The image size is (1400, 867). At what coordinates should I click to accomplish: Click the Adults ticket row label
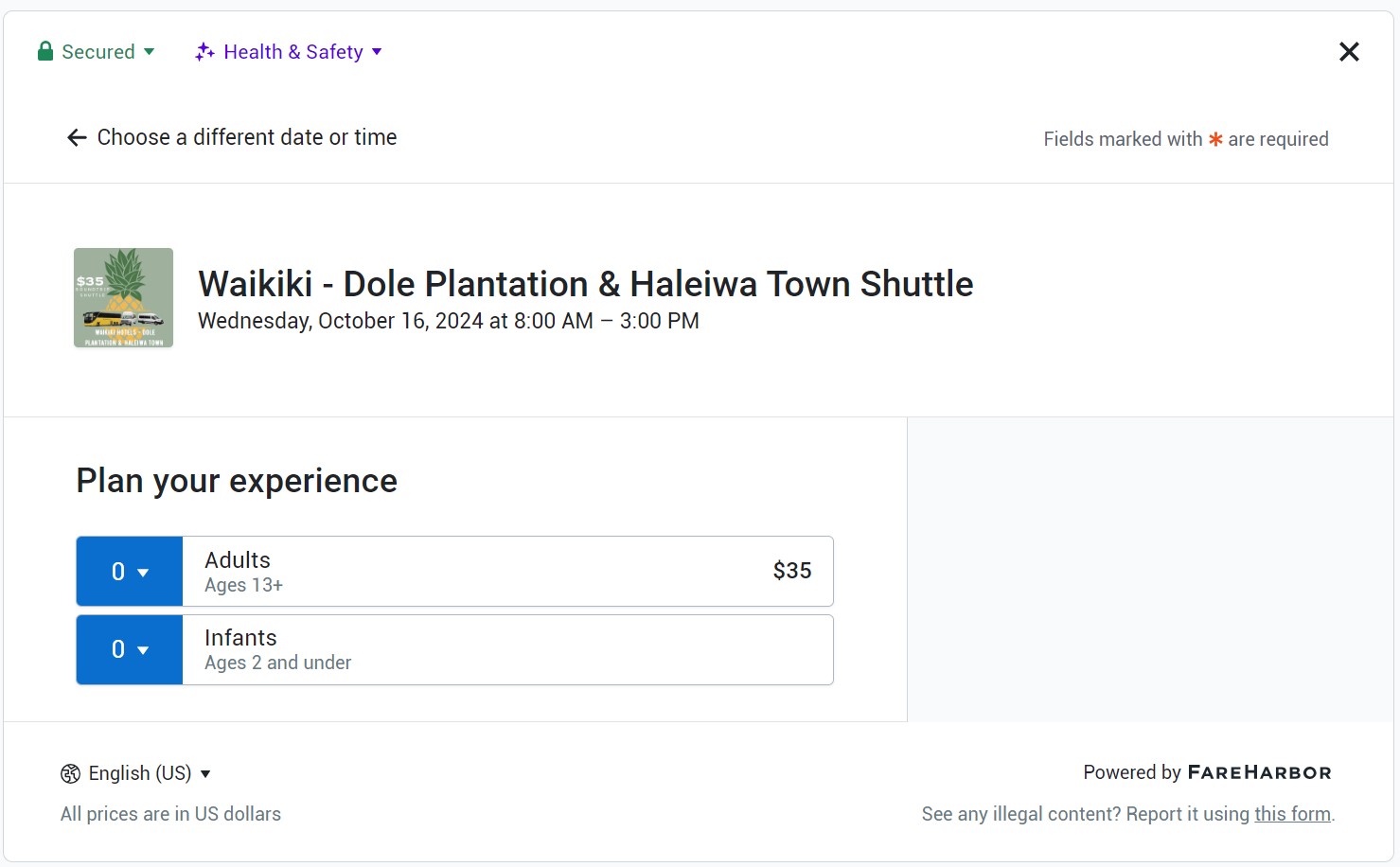point(238,560)
